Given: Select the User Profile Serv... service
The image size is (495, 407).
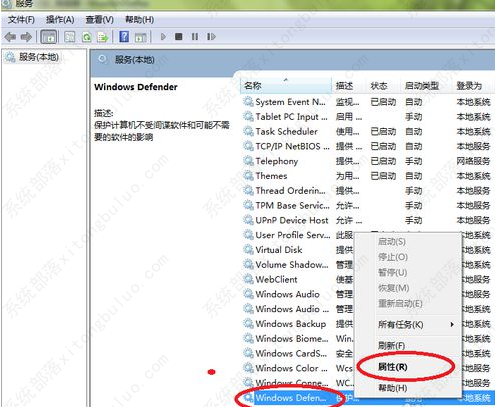Looking at the screenshot, I should pyautogui.click(x=293, y=235).
